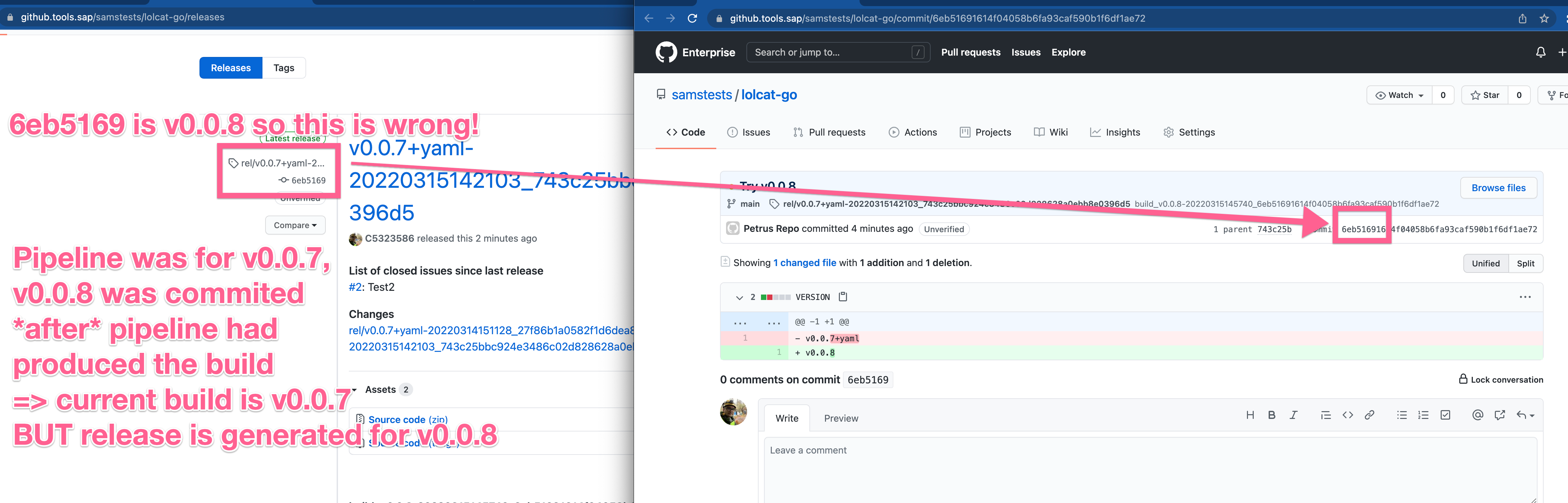Image resolution: width=1568 pixels, height=503 pixels.
Task: Apply bold formatting in the comment toolbar
Action: (x=1272, y=415)
